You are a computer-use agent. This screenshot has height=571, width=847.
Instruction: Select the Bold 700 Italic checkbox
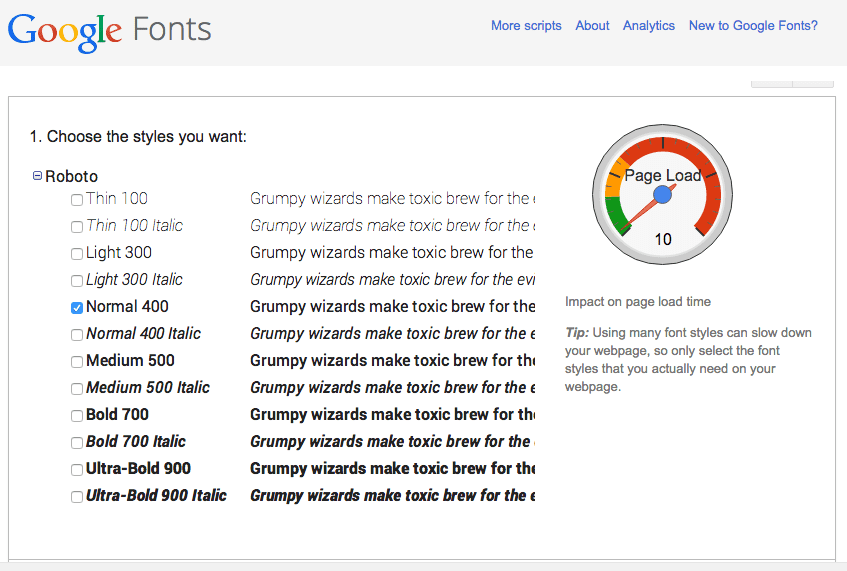click(x=77, y=443)
